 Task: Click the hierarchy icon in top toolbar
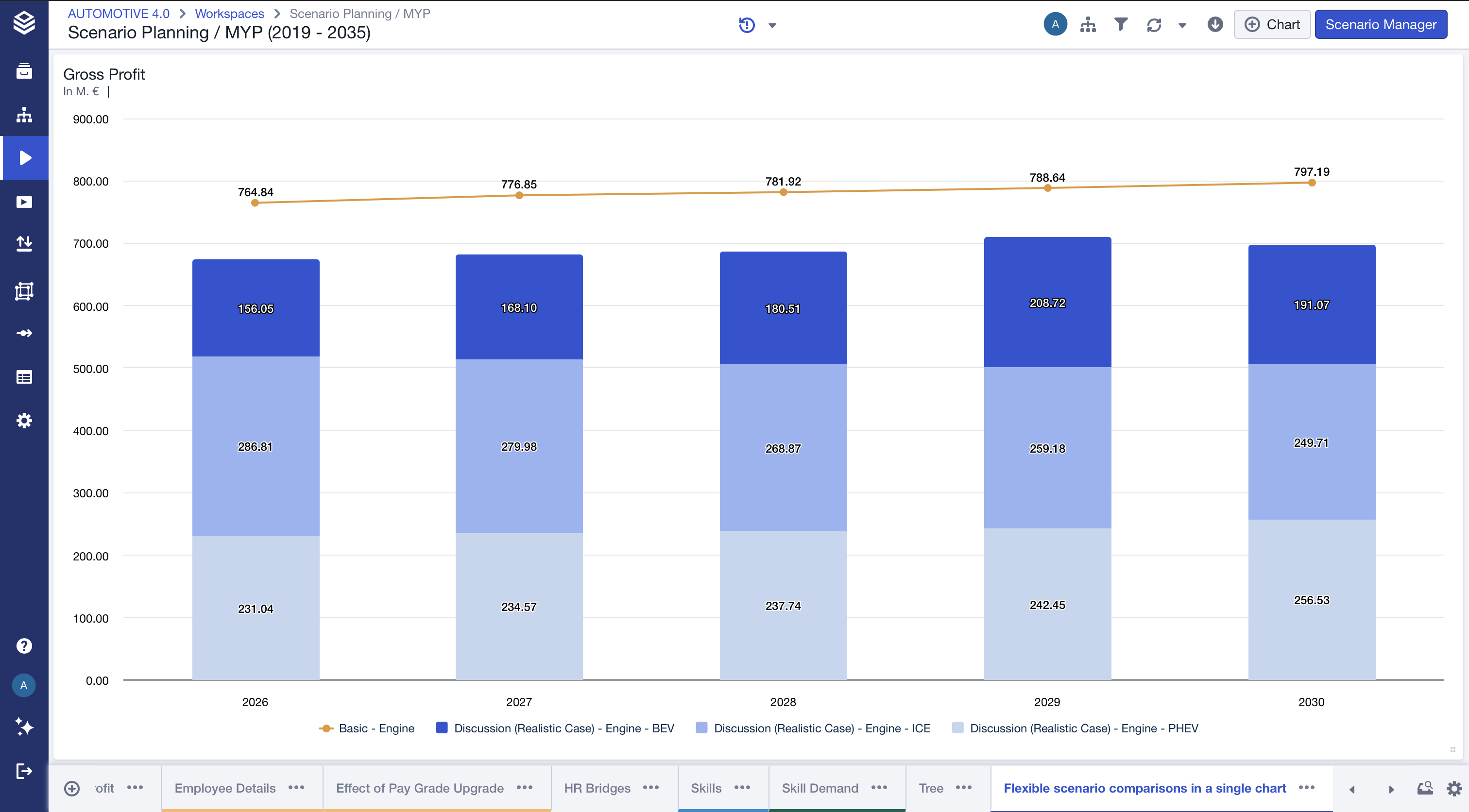(1088, 24)
